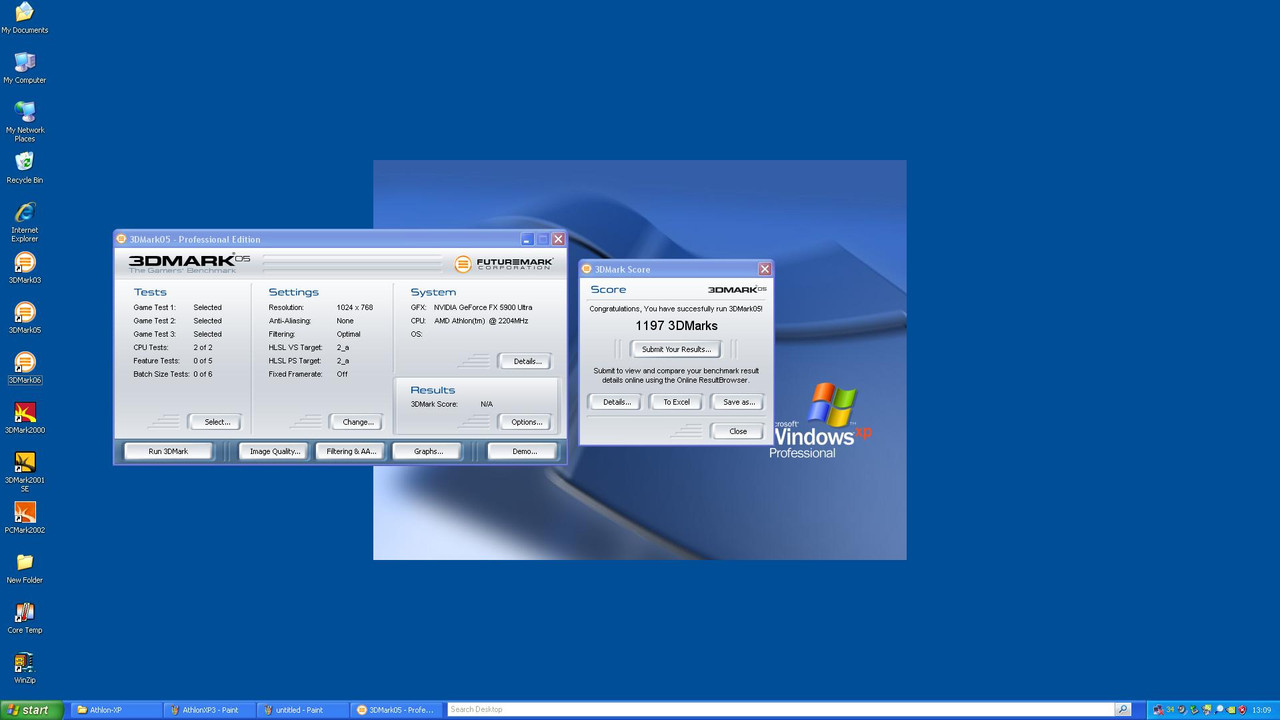Click the 3DMark05 title bar icon

(122, 239)
